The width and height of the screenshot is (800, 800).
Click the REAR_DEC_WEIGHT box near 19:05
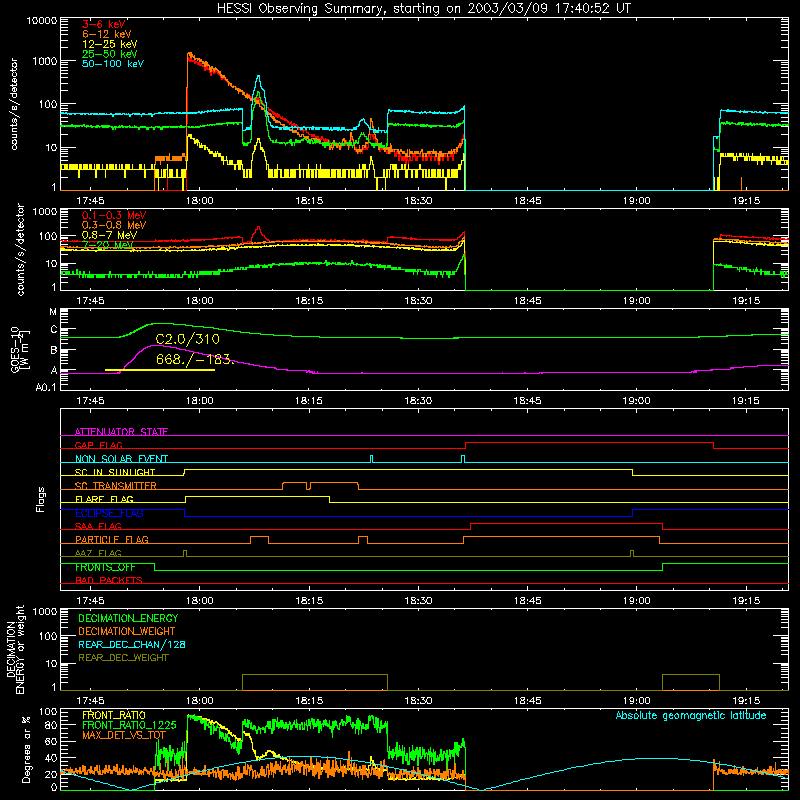click(x=691, y=682)
